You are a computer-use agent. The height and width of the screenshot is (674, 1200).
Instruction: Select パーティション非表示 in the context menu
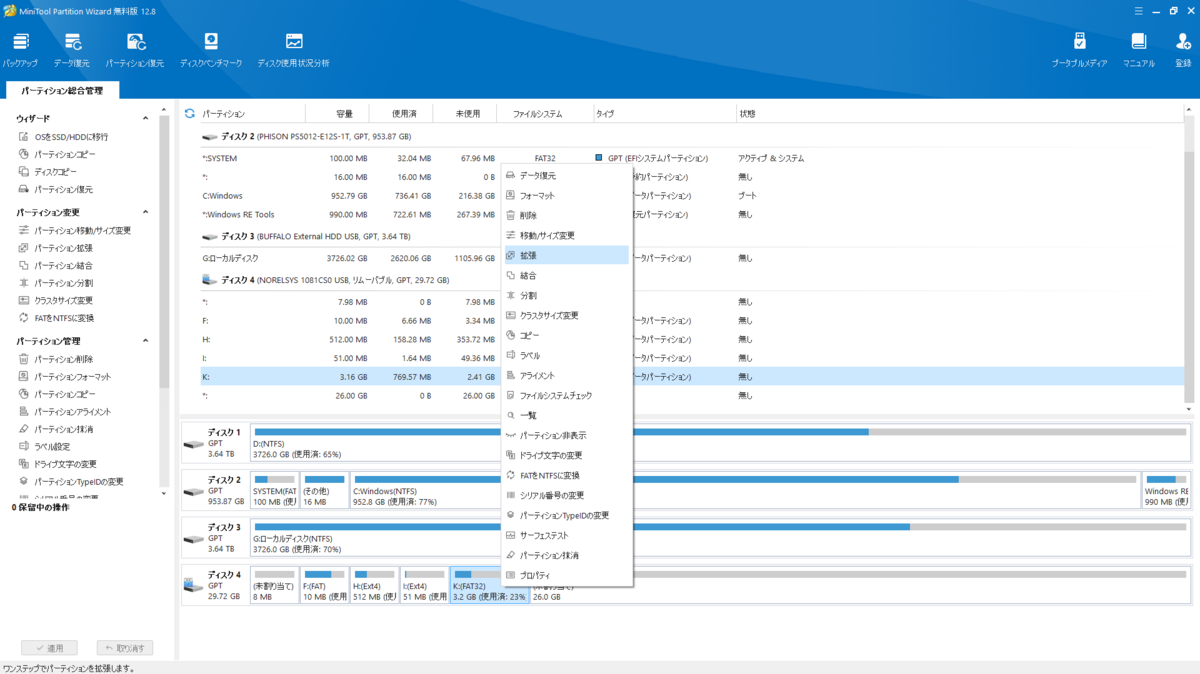[x=567, y=436]
